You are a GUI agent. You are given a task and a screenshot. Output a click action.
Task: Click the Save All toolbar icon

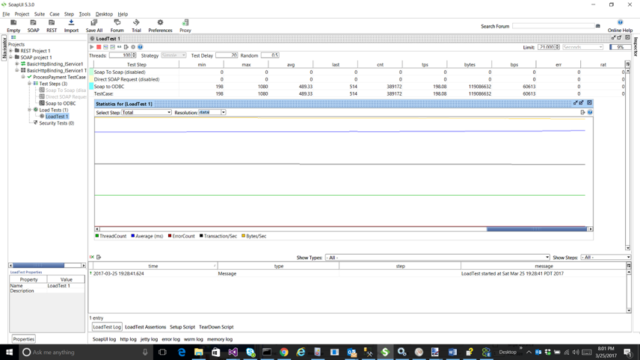click(94, 23)
